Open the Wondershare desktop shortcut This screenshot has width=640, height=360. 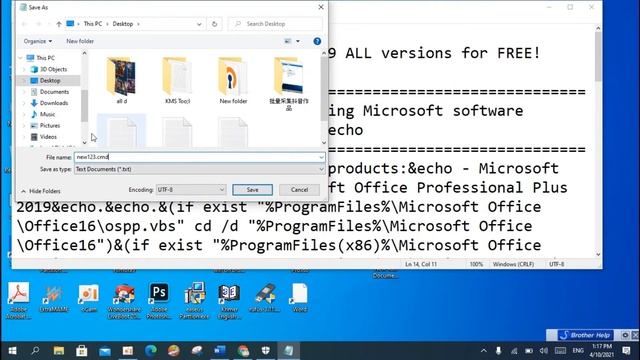[x=124, y=300]
